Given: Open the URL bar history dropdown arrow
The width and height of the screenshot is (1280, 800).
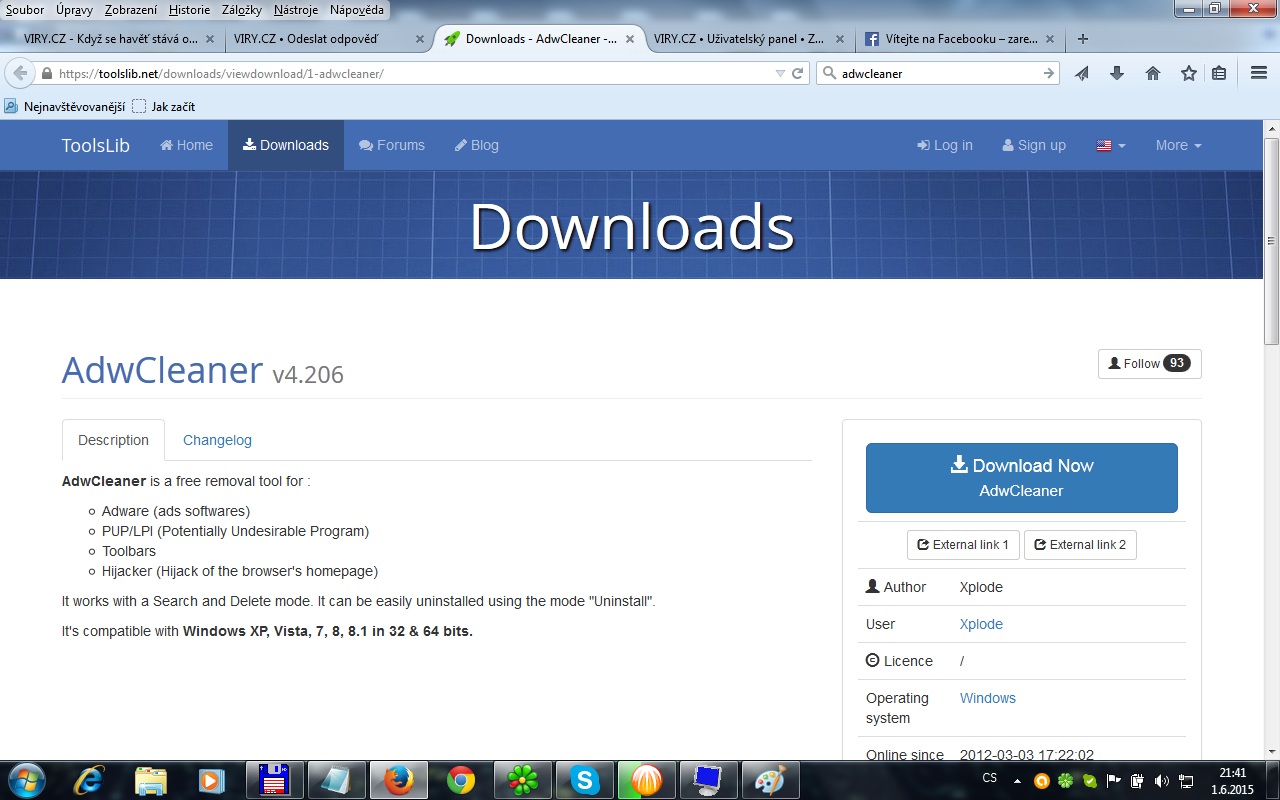Looking at the screenshot, I should tap(780, 73).
